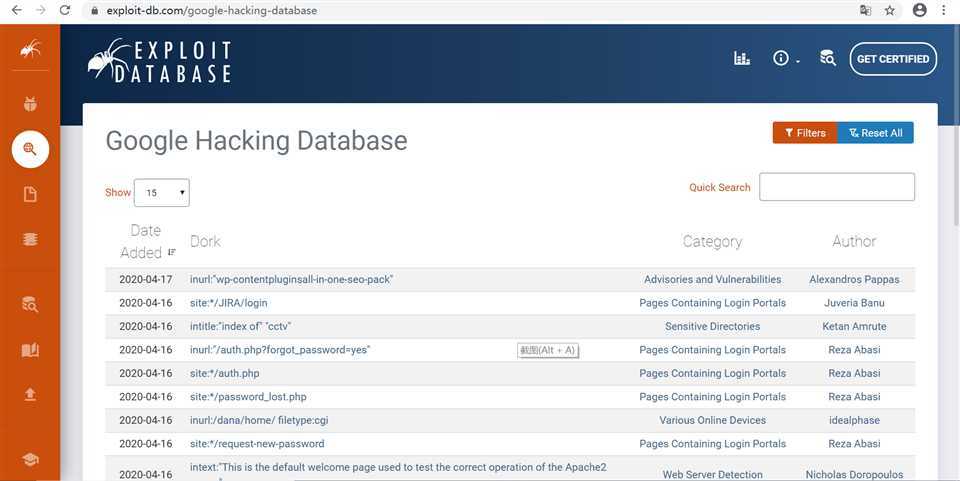960x481 pixels.
Task: Open online training graduation cap icon
Action: 30,459
